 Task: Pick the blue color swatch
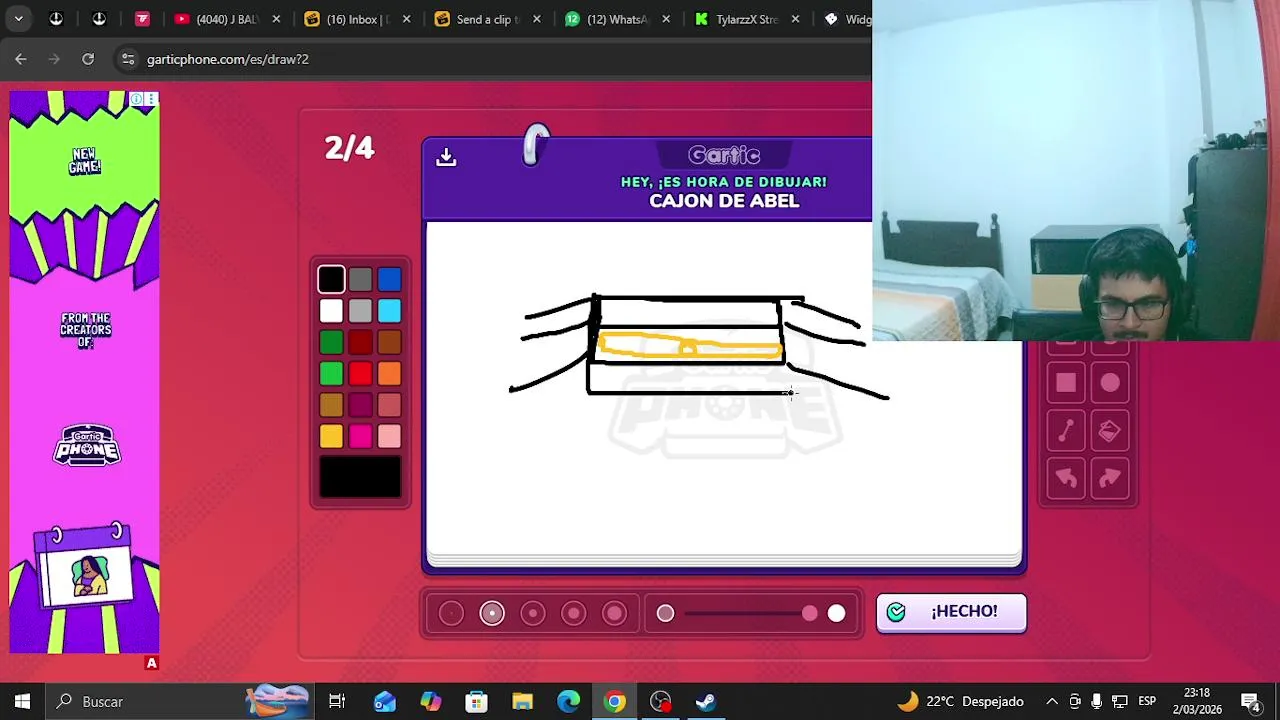coord(389,280)
